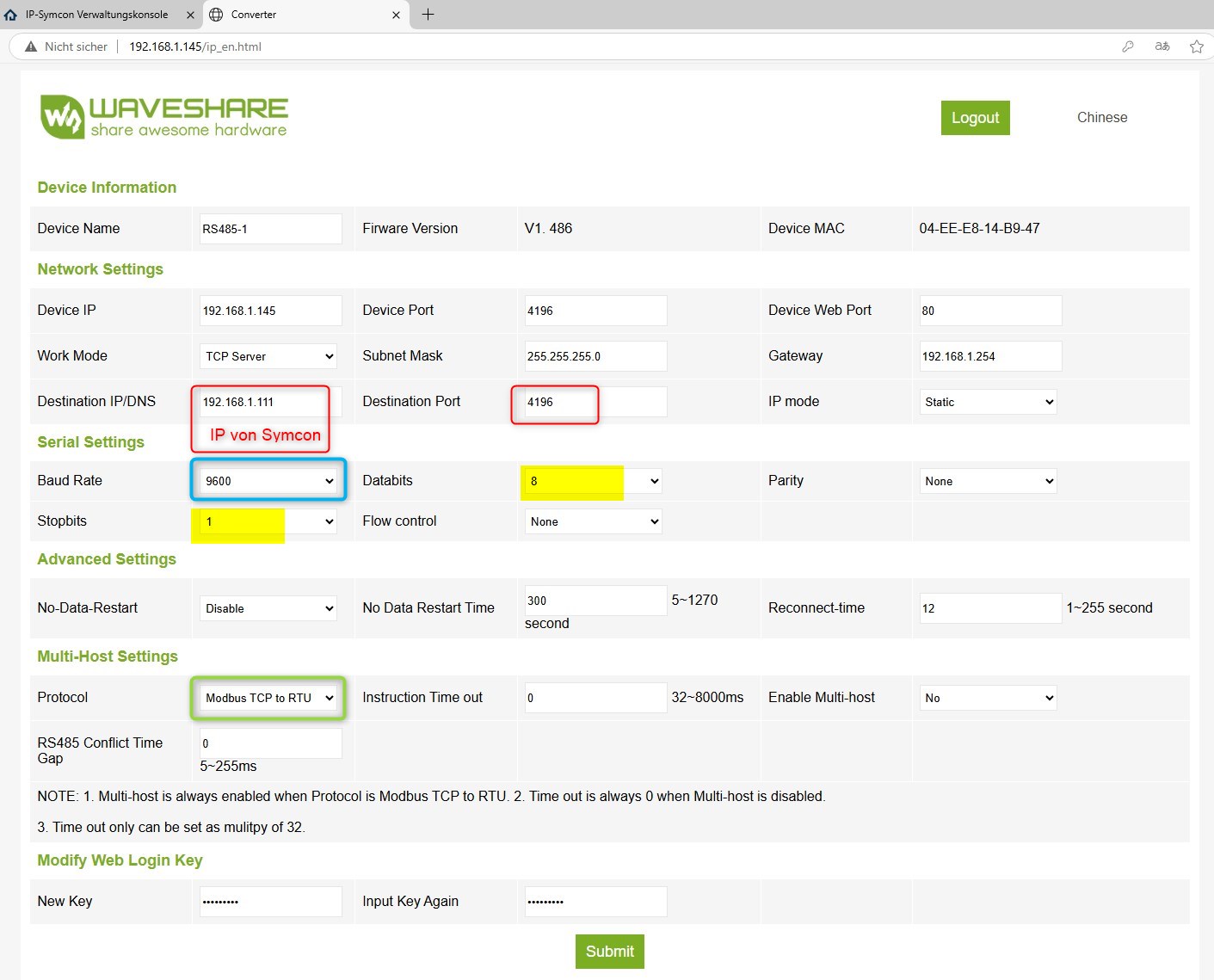Viewport: 1214px width, 980px height.
Task: Click the Device Name input field
Action: 270,229
